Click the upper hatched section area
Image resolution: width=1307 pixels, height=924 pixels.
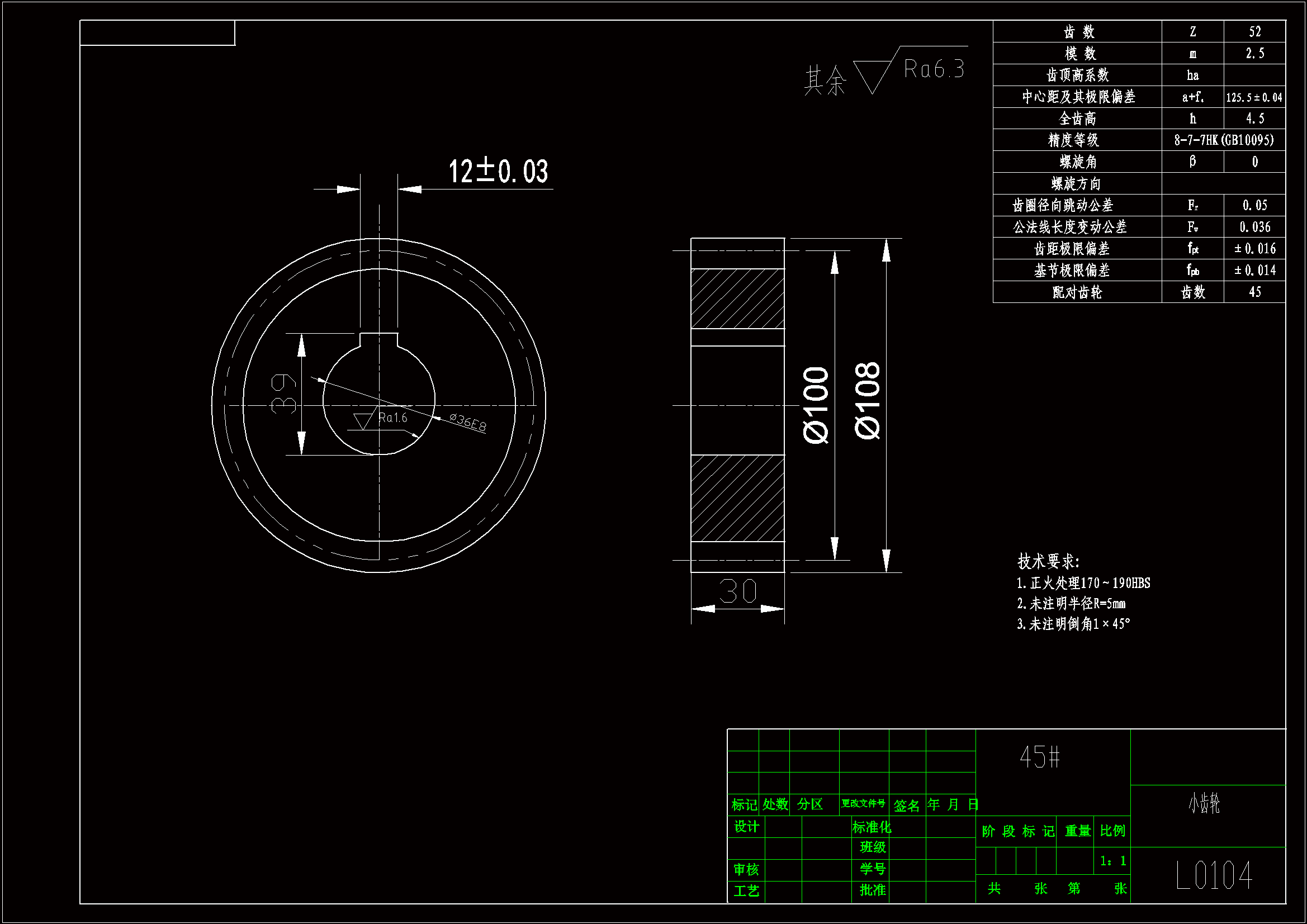737,298
